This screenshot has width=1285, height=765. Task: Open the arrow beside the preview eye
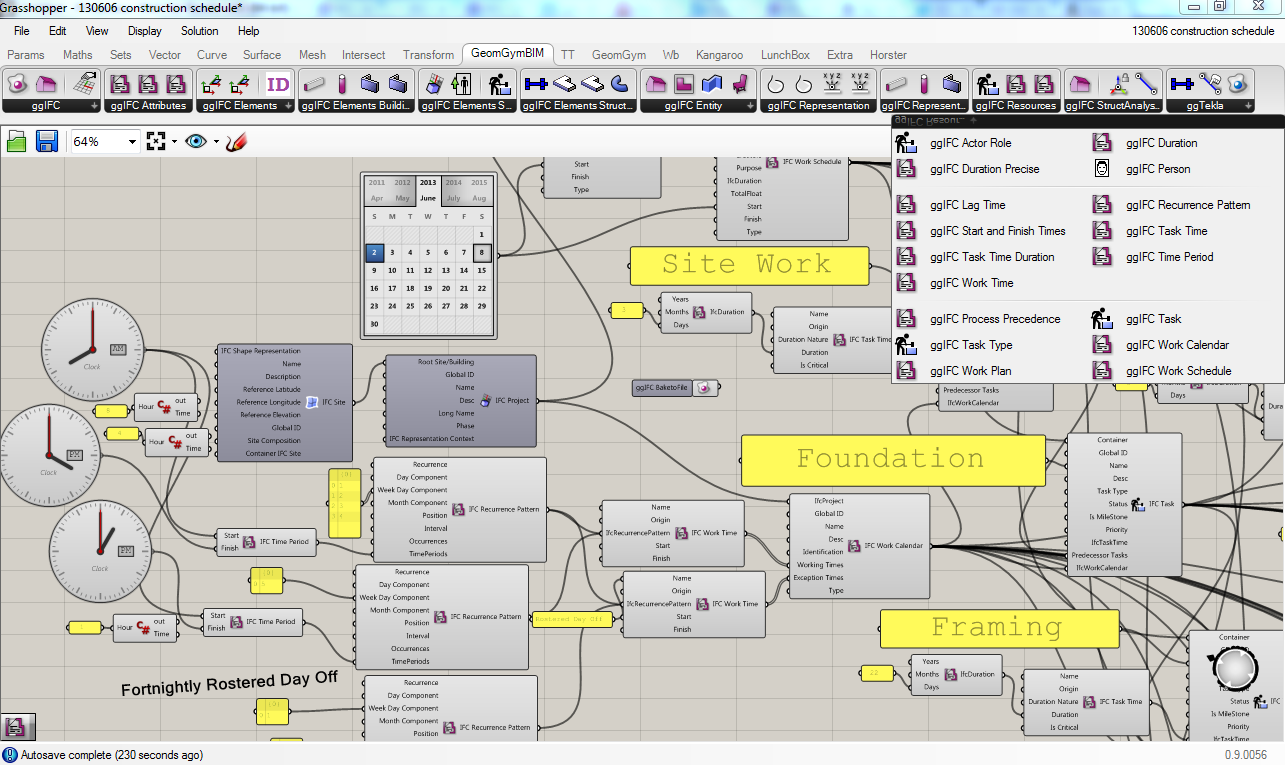216,142
